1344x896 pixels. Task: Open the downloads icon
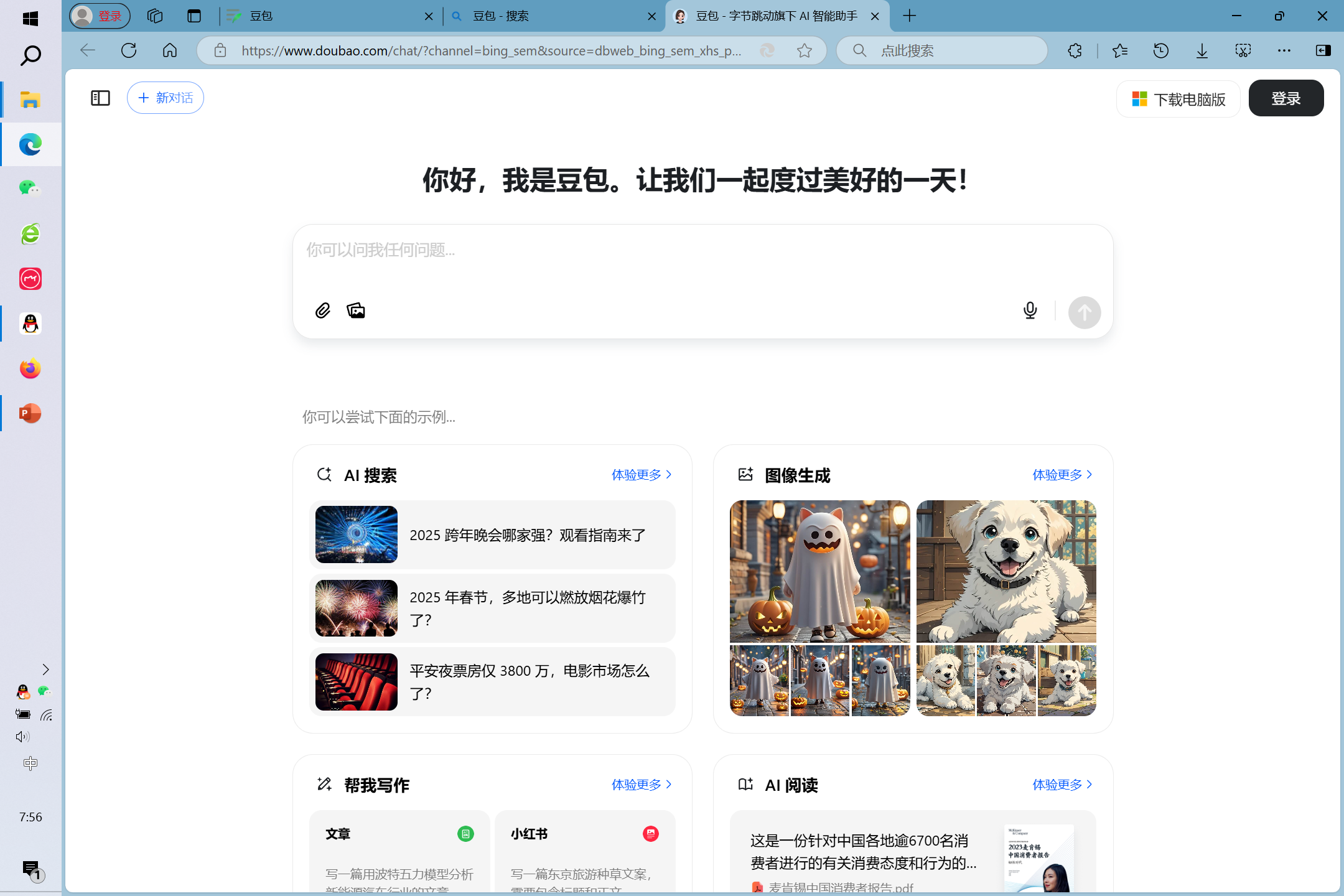[1202, 50]
